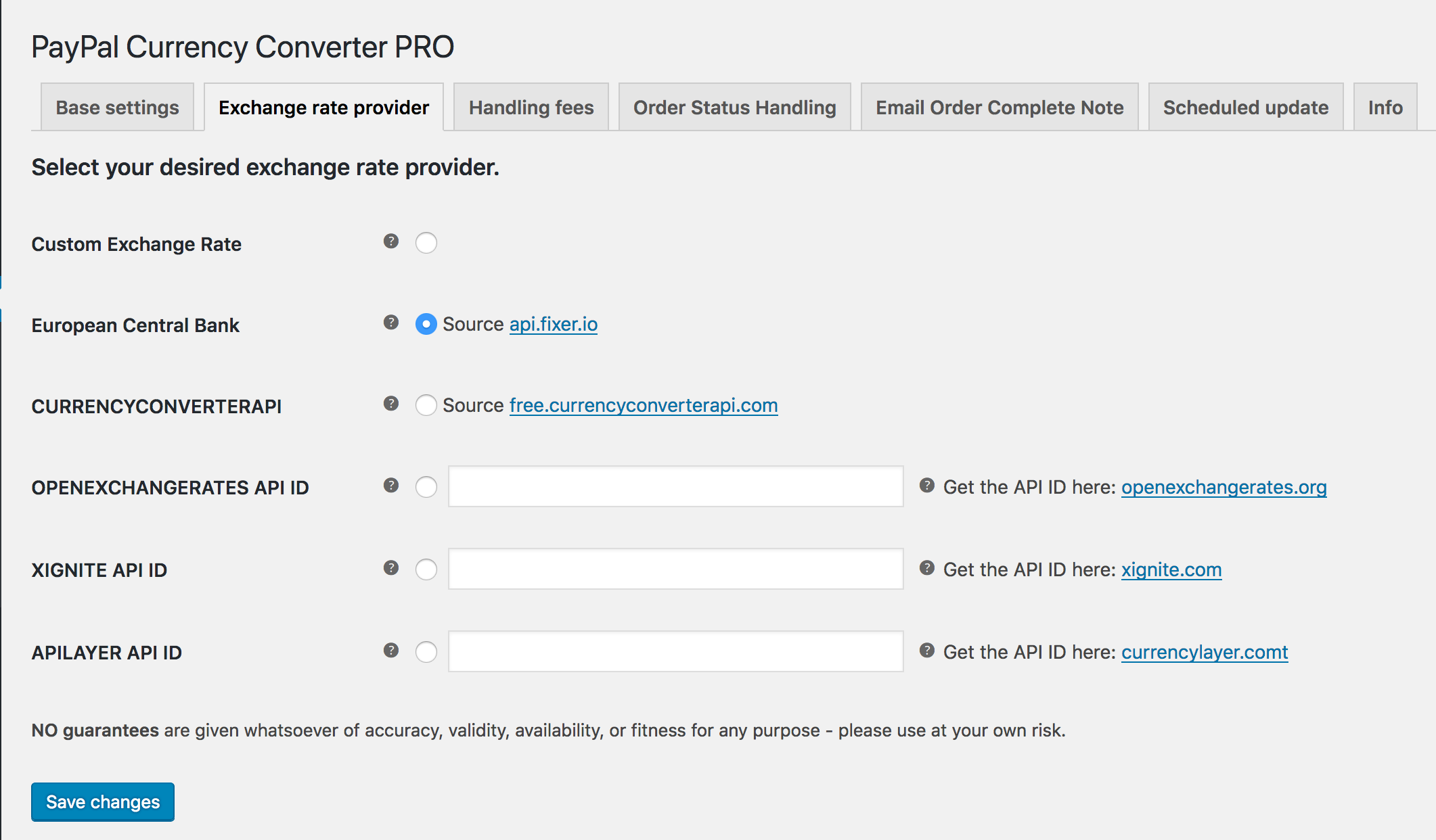Click help icon before openexchangerates.org hint
Screen dimensions: 1436x840
pyautogui.click(x=927, y=486)
